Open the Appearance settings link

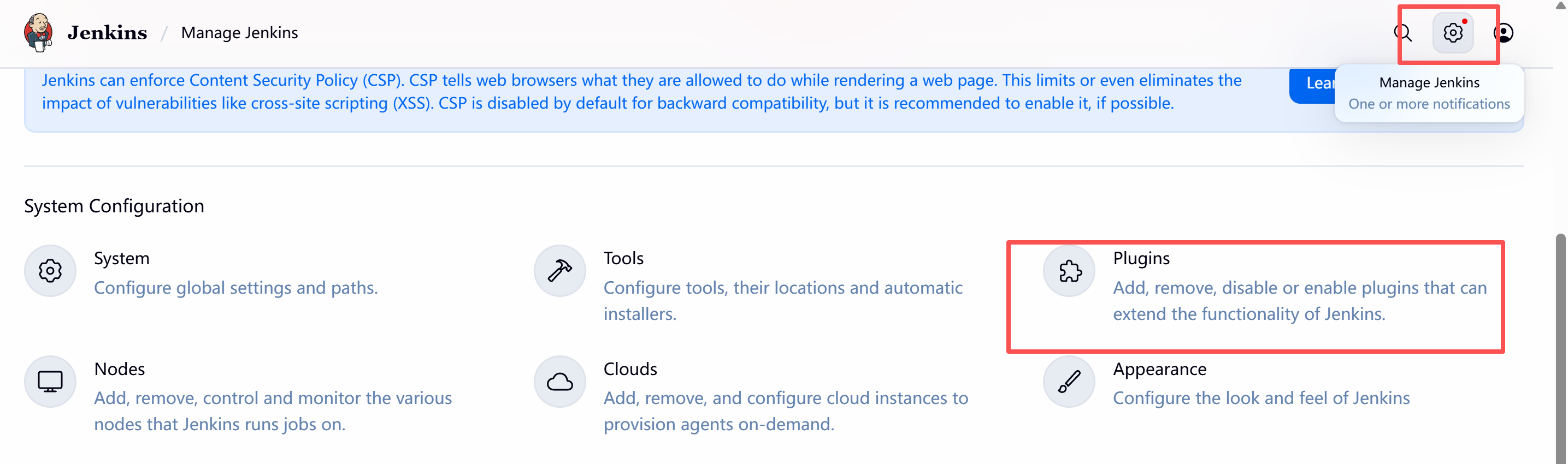[x=1159, y=369]
